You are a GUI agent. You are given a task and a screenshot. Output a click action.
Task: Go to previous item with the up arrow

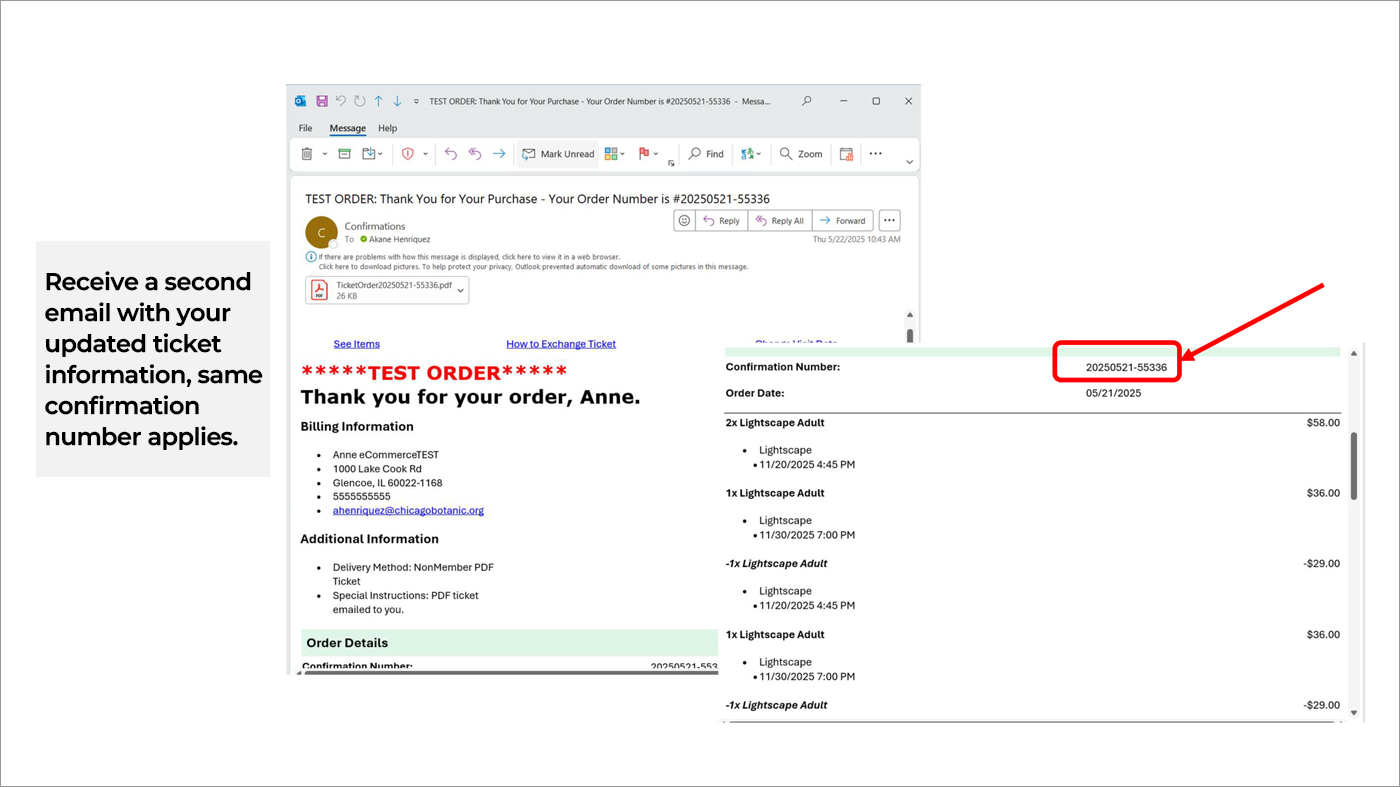pyautogui.click(x=379, y=101)
